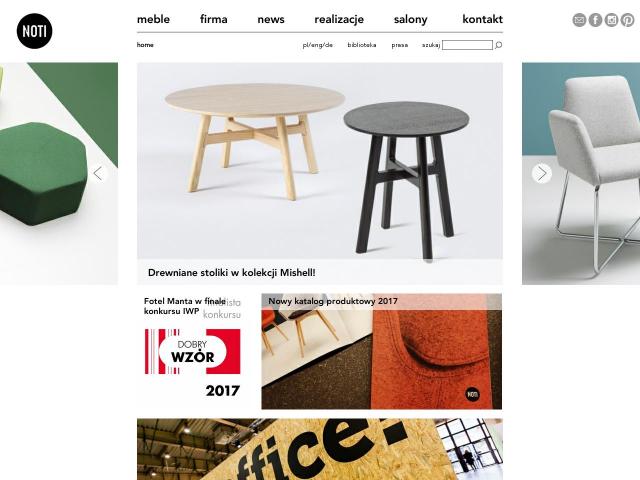The width and height of the screenshot is (640, 480).
Task: Open the meble menu
Action: (x=153, y=19)
